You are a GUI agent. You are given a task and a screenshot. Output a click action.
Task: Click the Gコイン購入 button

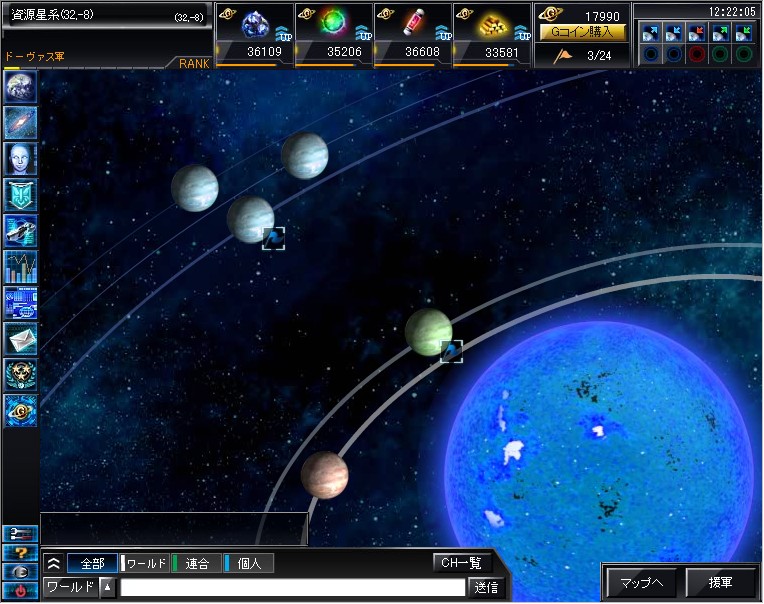pos(582,32)
